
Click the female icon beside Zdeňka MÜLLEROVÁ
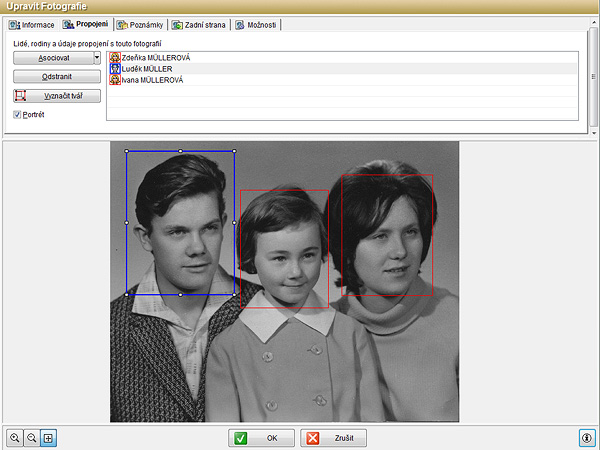pyautogui.click(x=115, y=58)
